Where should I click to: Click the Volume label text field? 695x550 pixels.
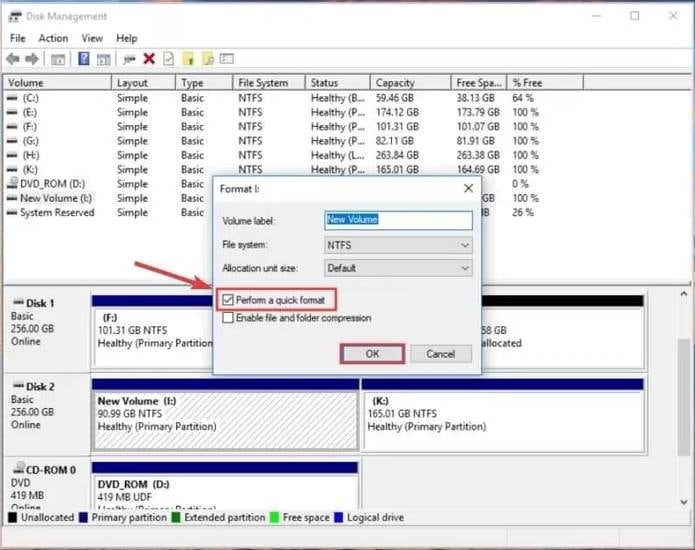[x=398, y=220]
